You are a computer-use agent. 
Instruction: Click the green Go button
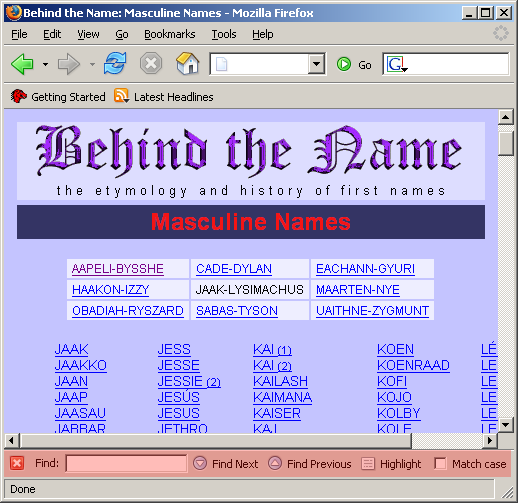point(354,64)
